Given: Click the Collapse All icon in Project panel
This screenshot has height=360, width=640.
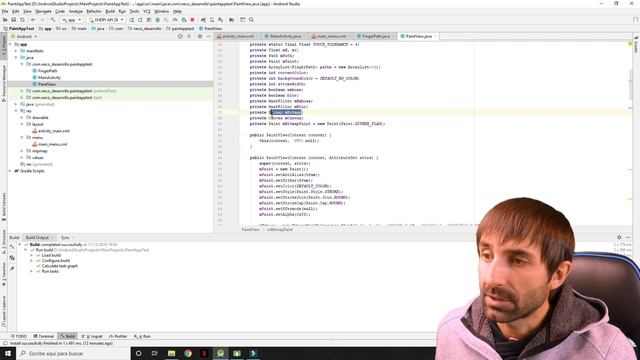Looking at the screenshot, I should coord(189,36).
